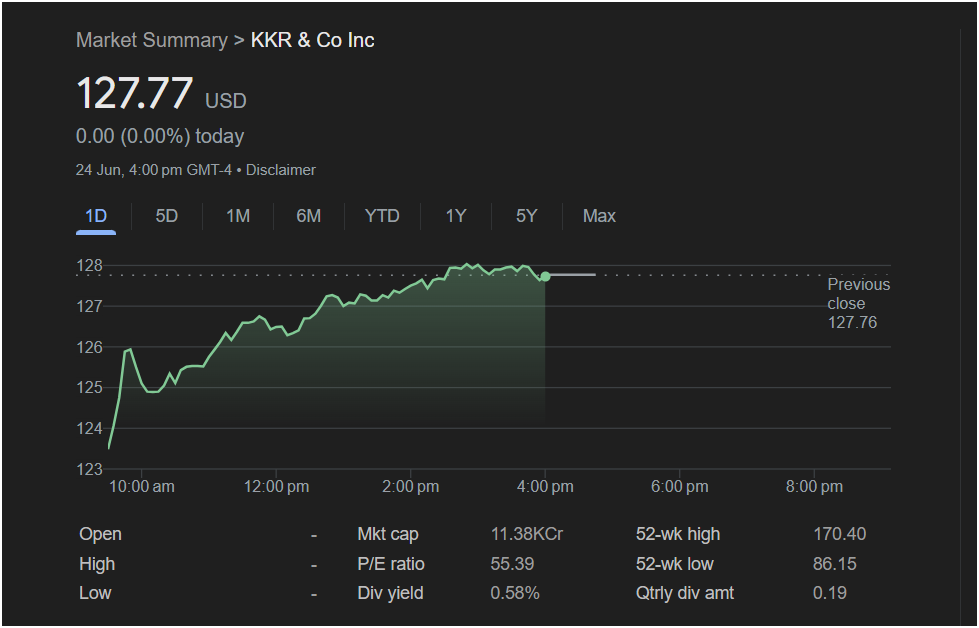Click the 0.00 (0.00%) today change text
Screen dimensions: 979x628
click(160, 136)
